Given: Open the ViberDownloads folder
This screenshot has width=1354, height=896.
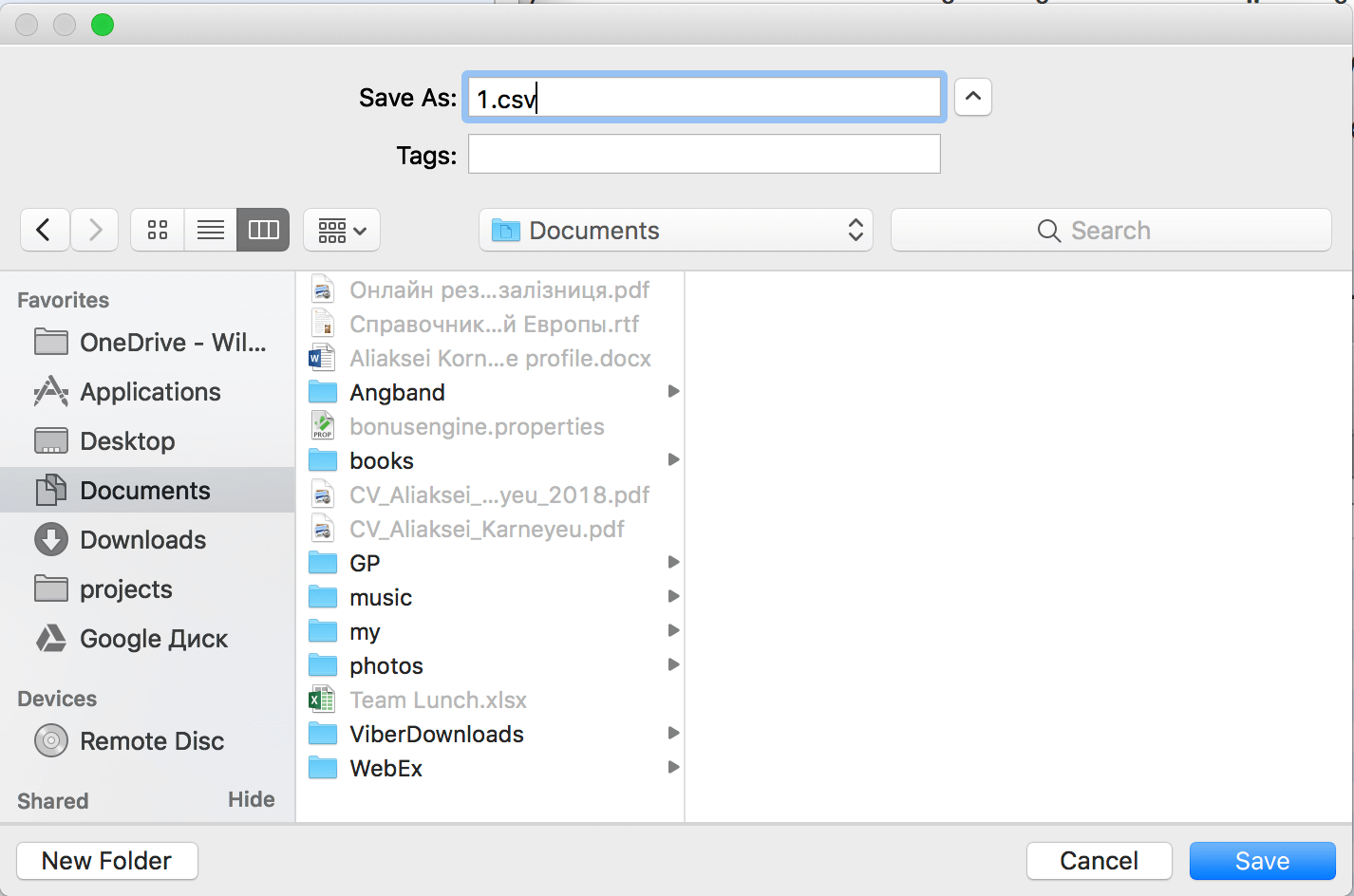Looking at the screenshot, I should click(437, 734).
